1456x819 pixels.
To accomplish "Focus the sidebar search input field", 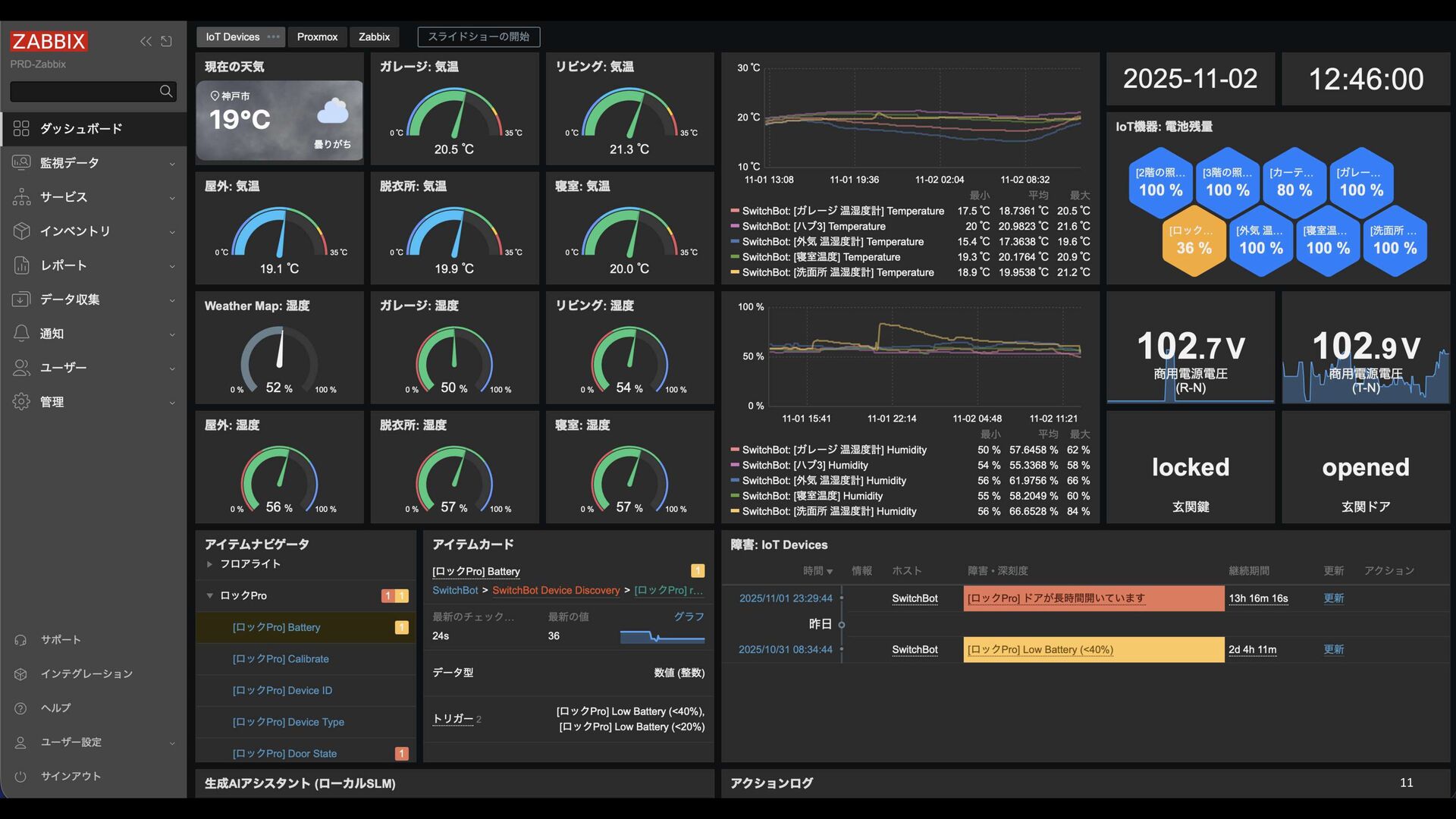I will 83,92.
